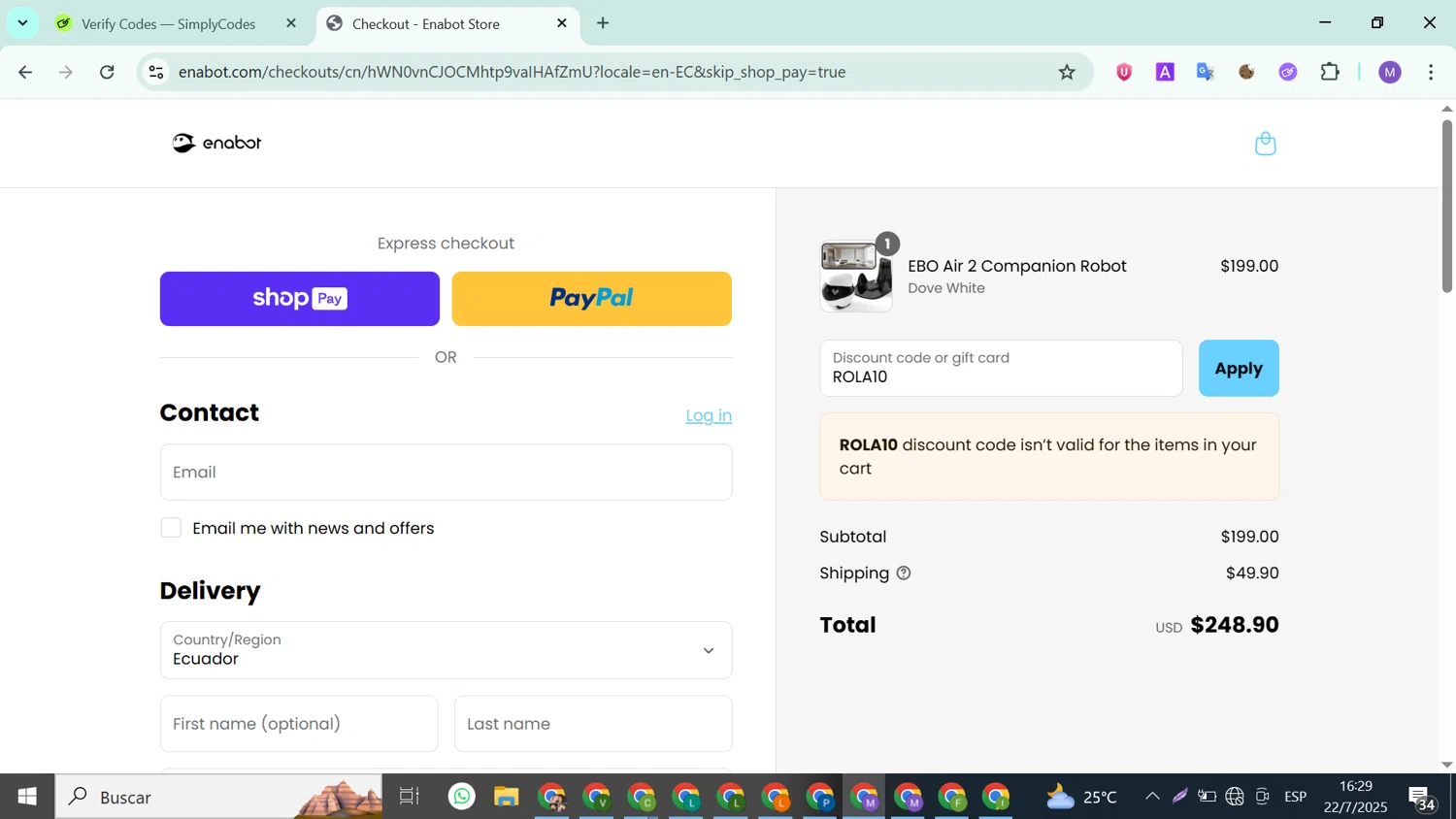Open the network globe tray icon

(1235, 797)
